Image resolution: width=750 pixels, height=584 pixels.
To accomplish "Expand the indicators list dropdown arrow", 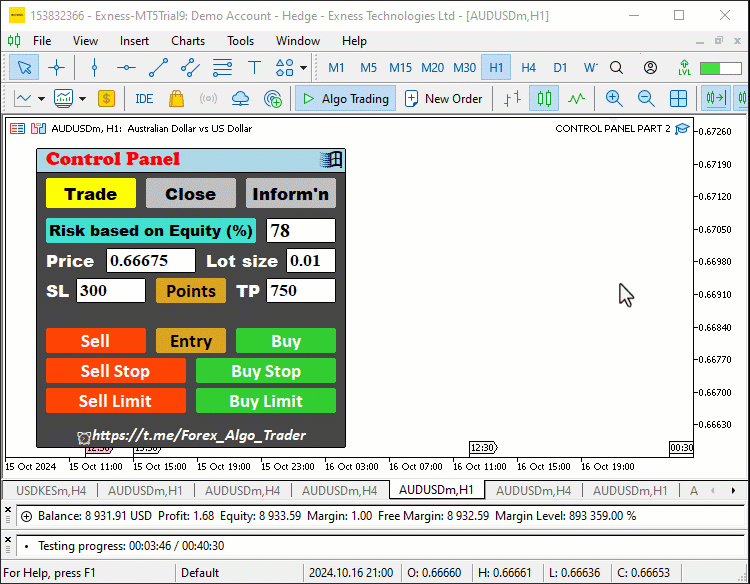I will tap(82, 99).
